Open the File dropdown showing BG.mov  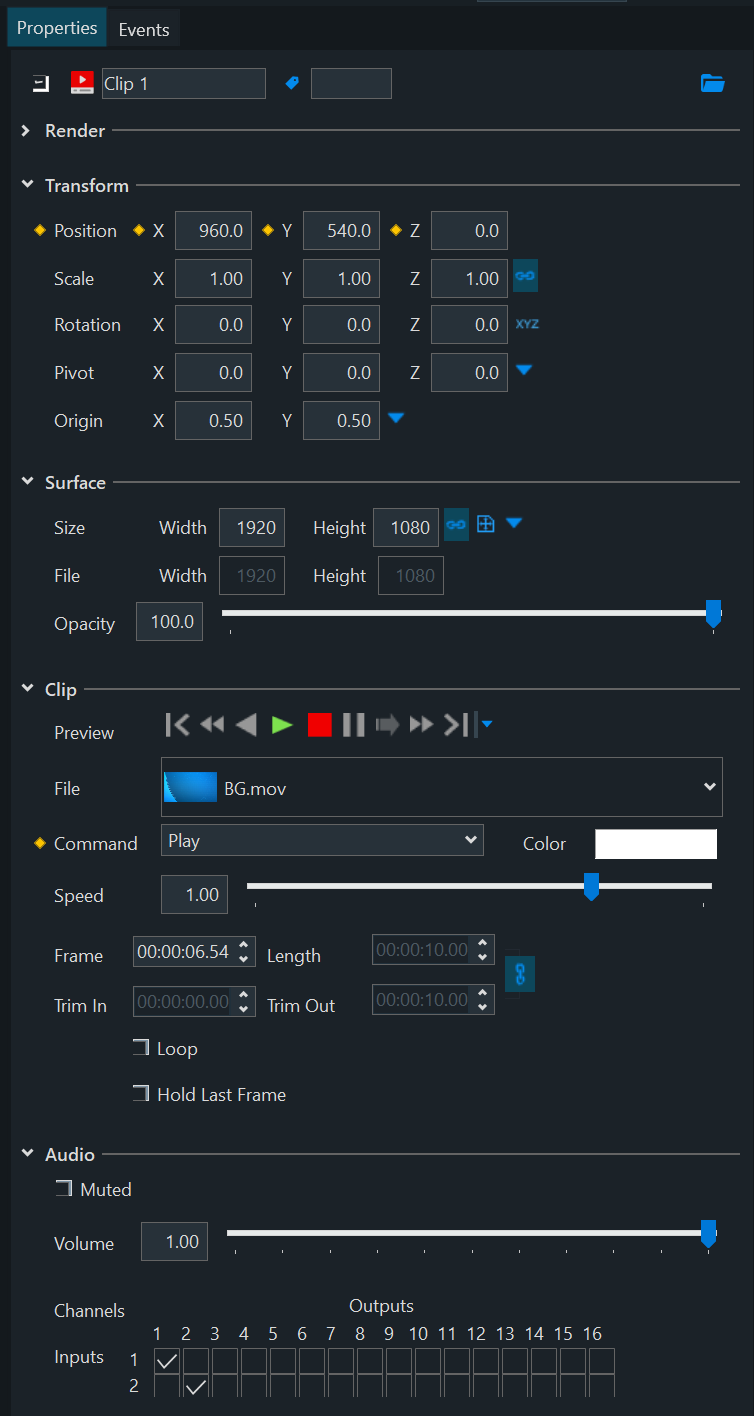pos(441,787)
